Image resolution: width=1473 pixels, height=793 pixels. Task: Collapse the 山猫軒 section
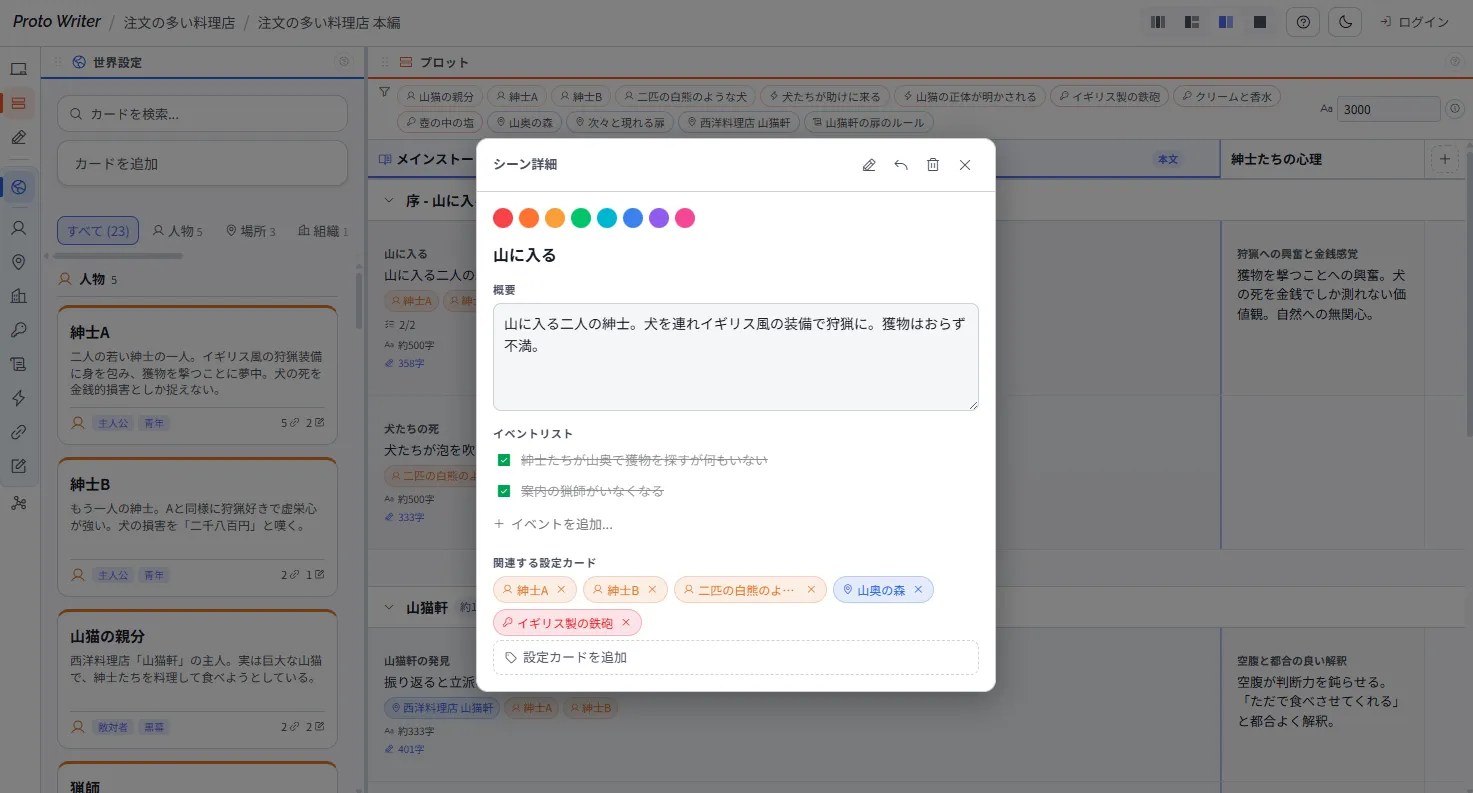[389, 606]
